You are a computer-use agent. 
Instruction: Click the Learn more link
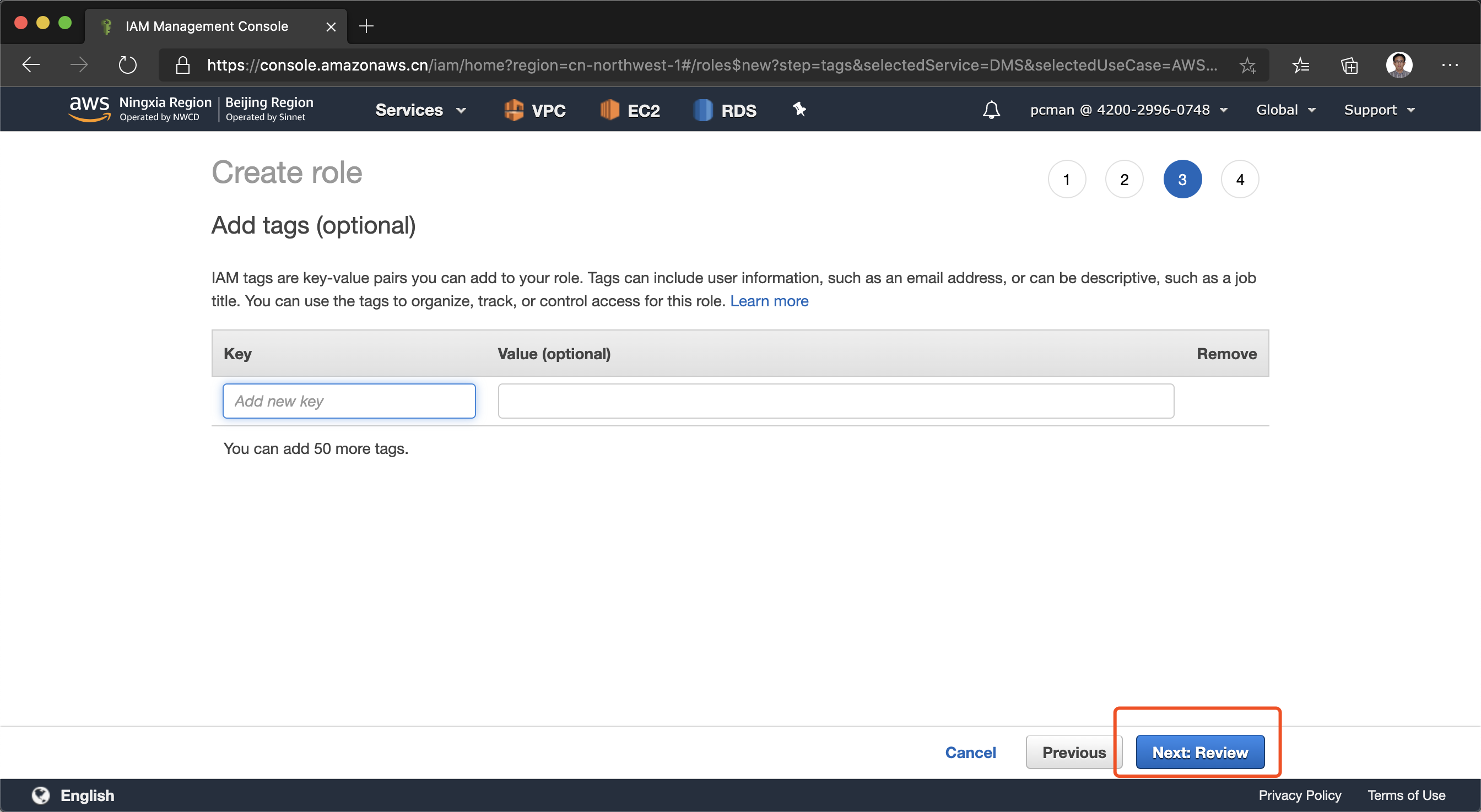[x=769, y=301]
